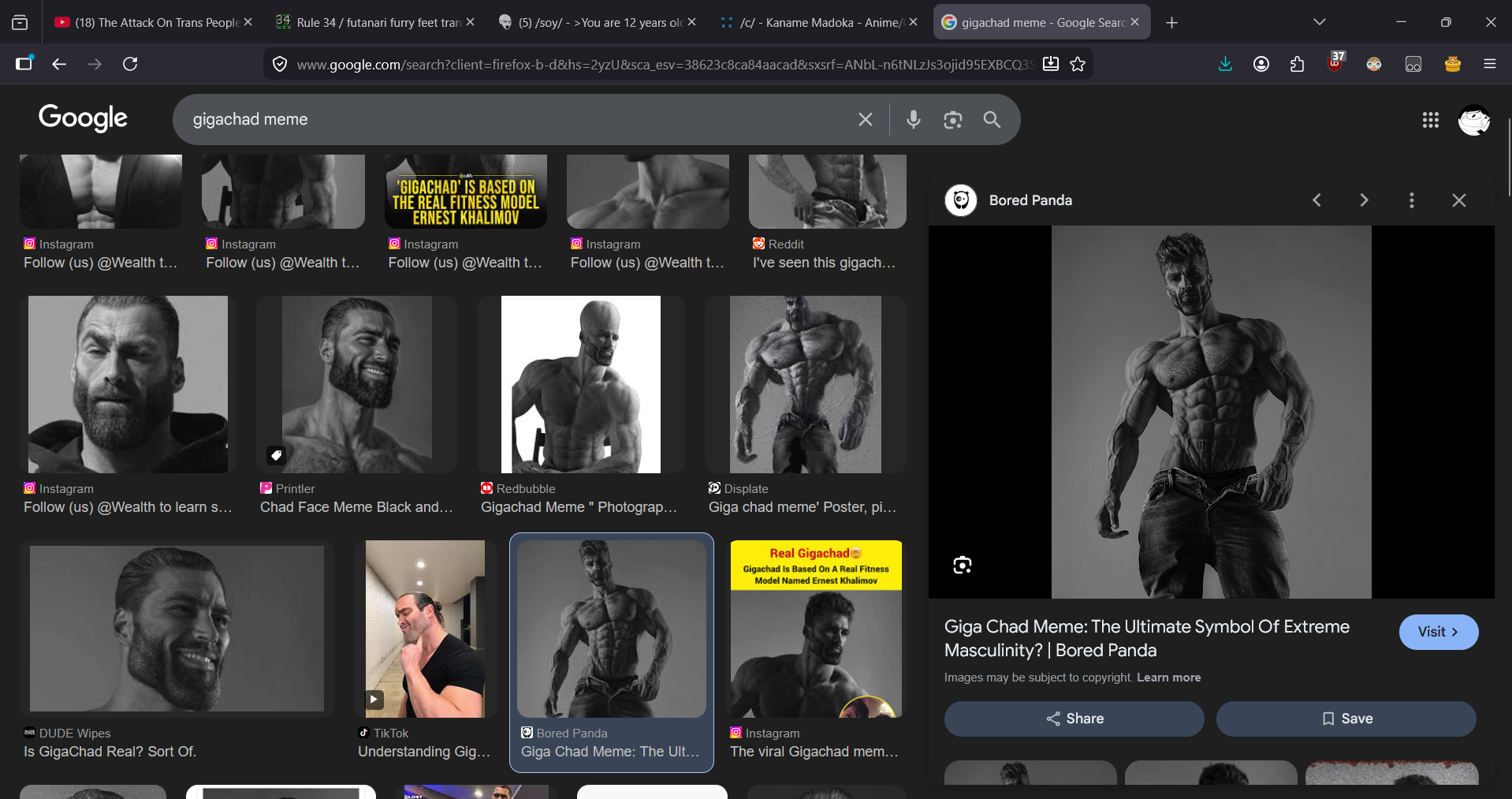This screenshot has height=799, width=1512.
Task: Open the 'I've seen this gigach…' Reddit result
Action: pos(824,263)
